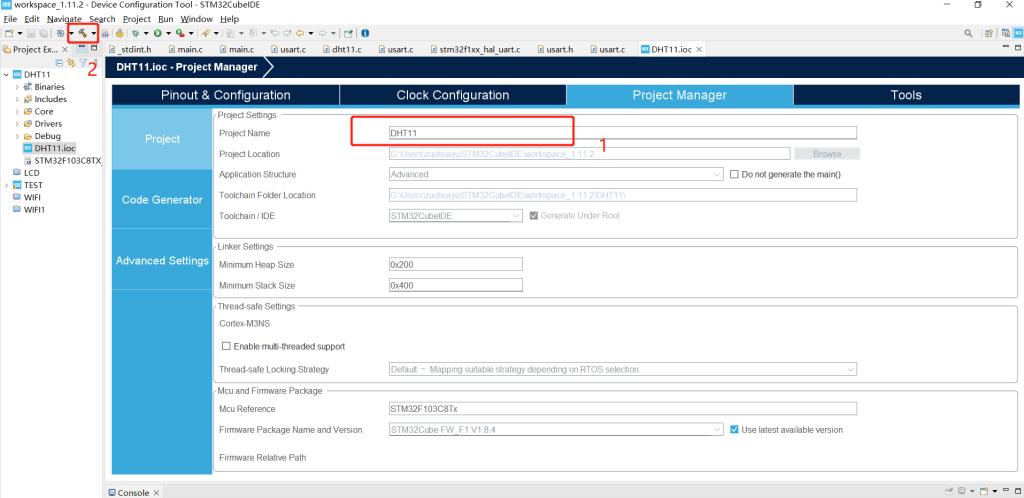
Task: Click the Pin Editor icon in toolbar
Action: point(348,33)
